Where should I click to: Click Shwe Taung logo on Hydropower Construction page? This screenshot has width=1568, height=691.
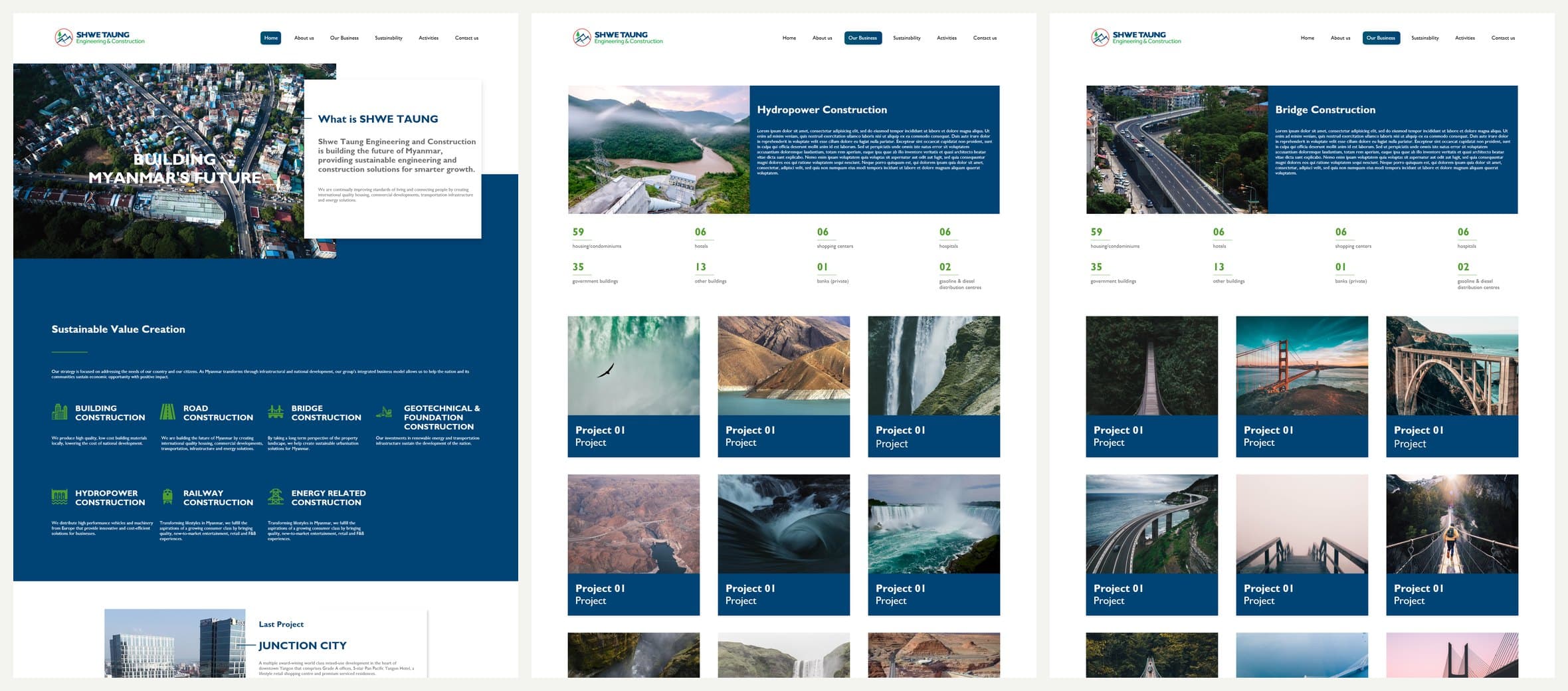click(618, 37)
